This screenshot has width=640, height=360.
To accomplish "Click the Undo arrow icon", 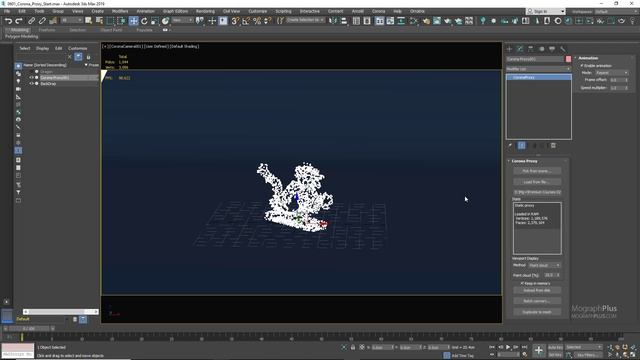I will pyautogui.click(x=8, y=21).
